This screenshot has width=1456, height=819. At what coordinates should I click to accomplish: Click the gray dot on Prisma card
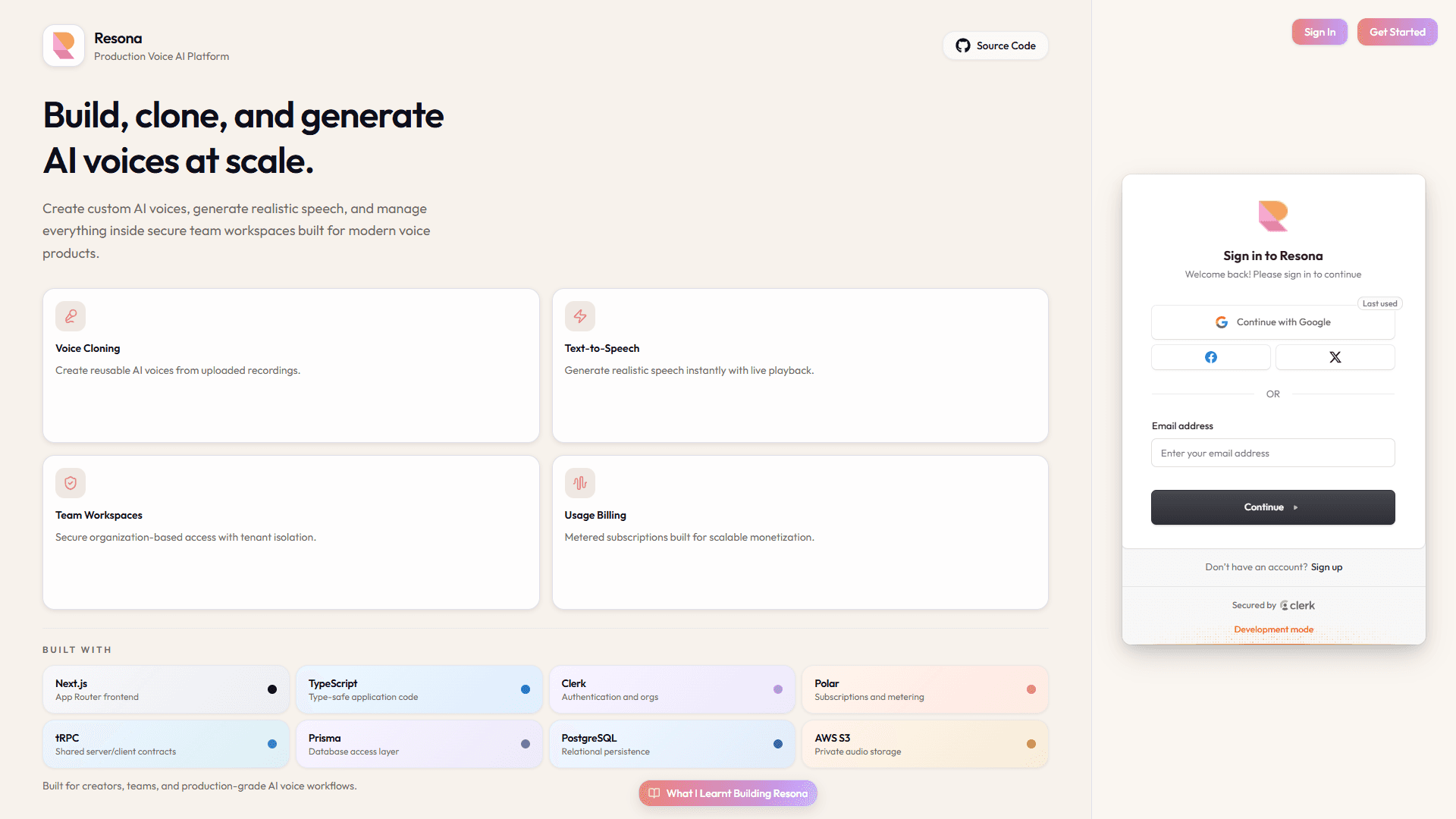click(526, 744)
